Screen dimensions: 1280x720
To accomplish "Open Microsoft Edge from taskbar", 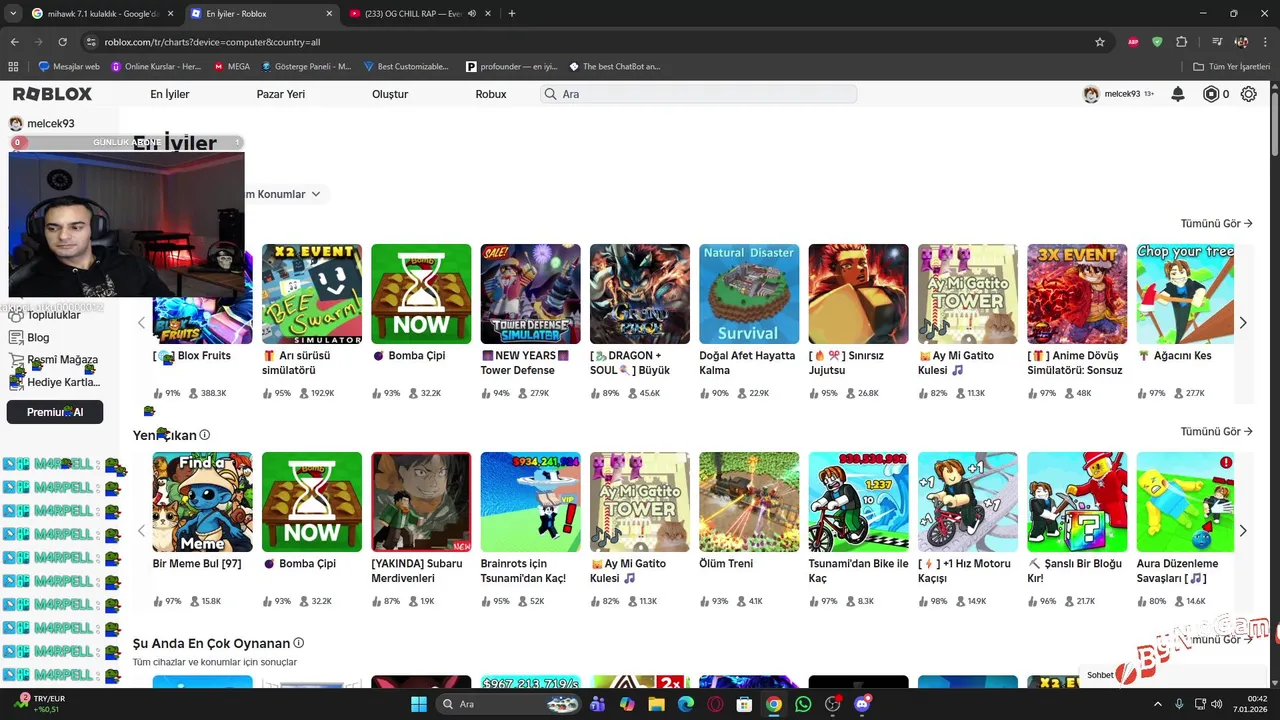I will point(685,704).
